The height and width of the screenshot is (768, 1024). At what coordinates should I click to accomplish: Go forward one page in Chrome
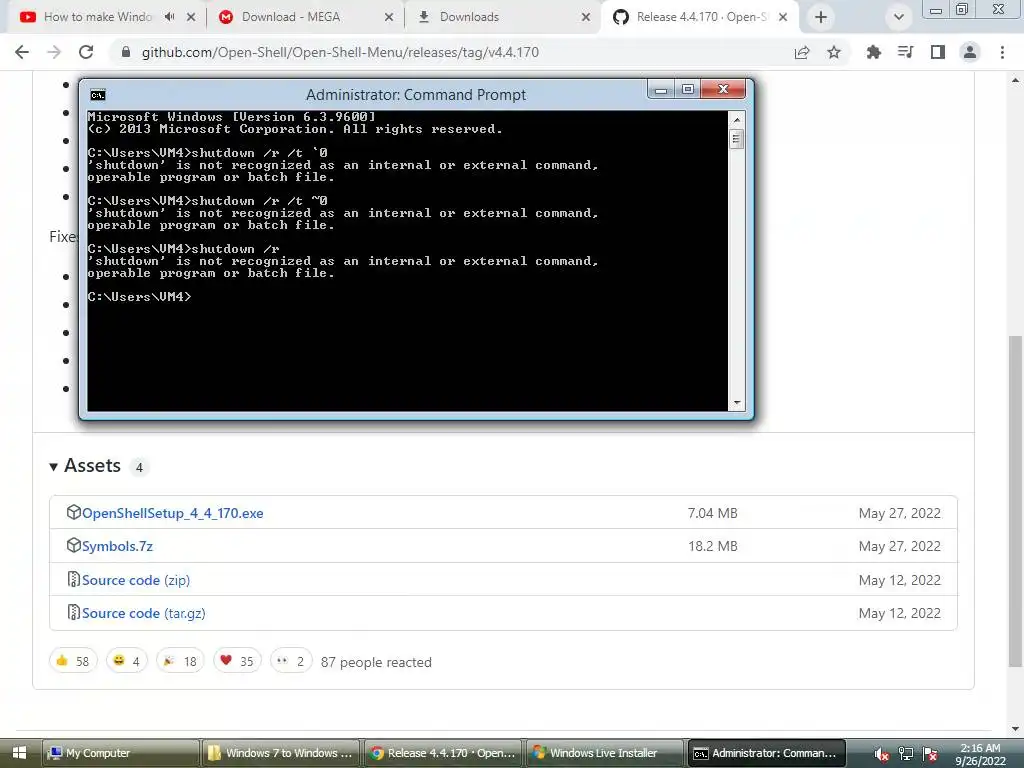coord(54,52)
